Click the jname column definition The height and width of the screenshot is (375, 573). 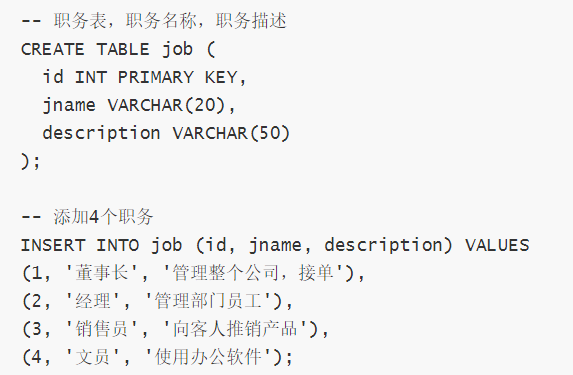point(139,106)
